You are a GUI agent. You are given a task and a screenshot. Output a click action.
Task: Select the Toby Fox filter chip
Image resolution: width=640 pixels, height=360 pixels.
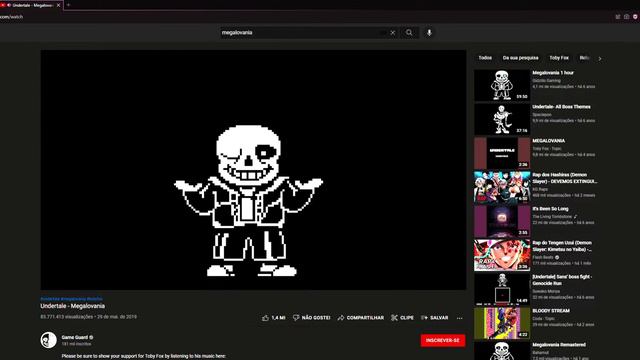[559, 58]
